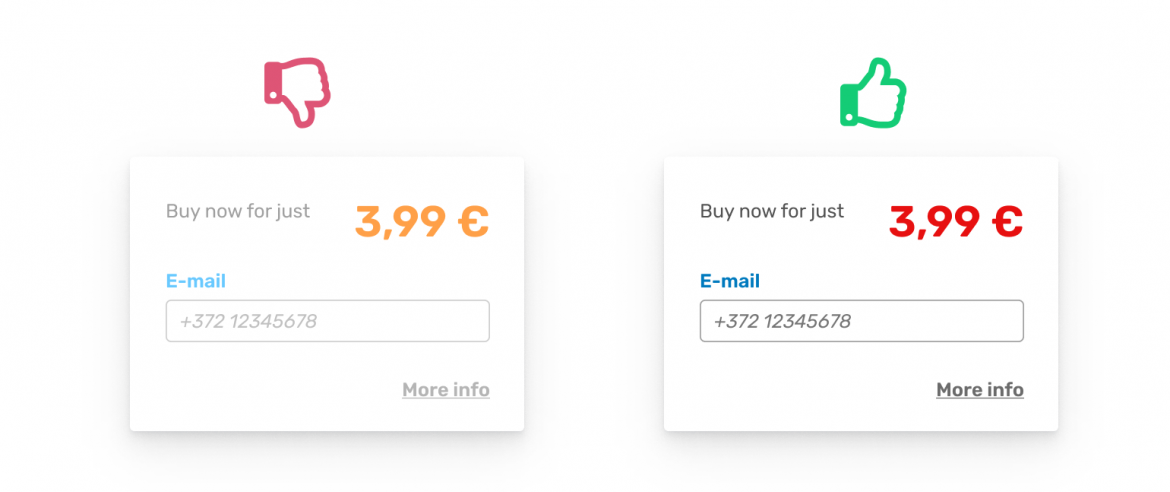The image size is (1170, 492).
Task: Click the sleeve cuff of the thumbs-down icon
Action: 272,84
